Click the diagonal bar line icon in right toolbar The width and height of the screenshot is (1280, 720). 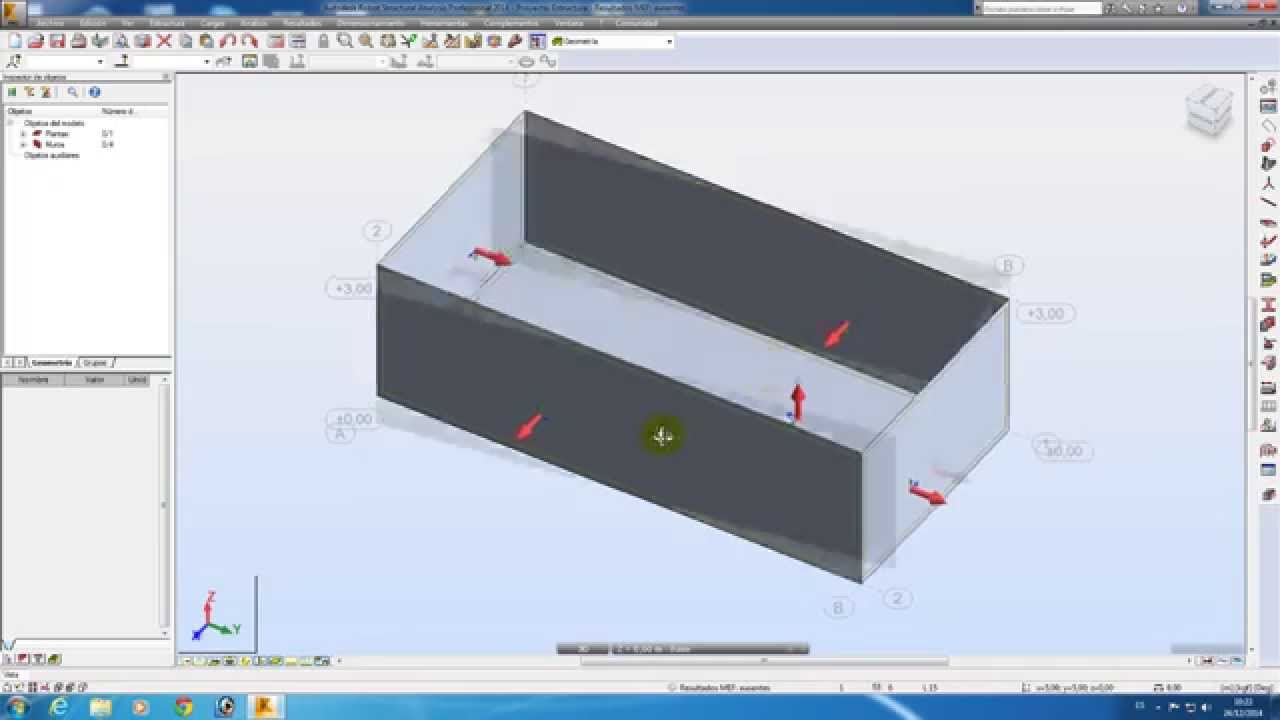pos(1268,203)
